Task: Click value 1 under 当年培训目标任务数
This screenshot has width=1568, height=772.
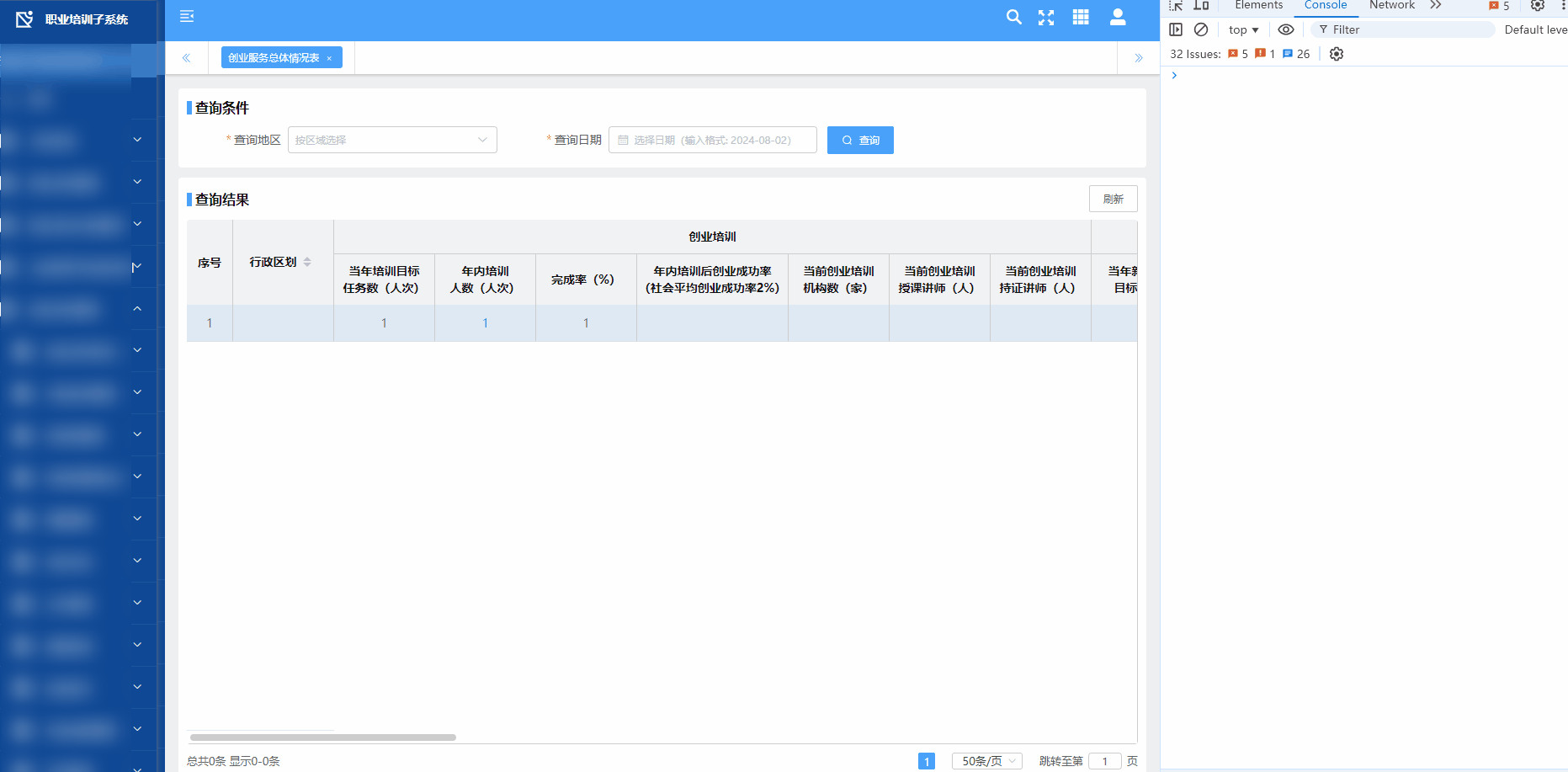Action: [384, 323]
